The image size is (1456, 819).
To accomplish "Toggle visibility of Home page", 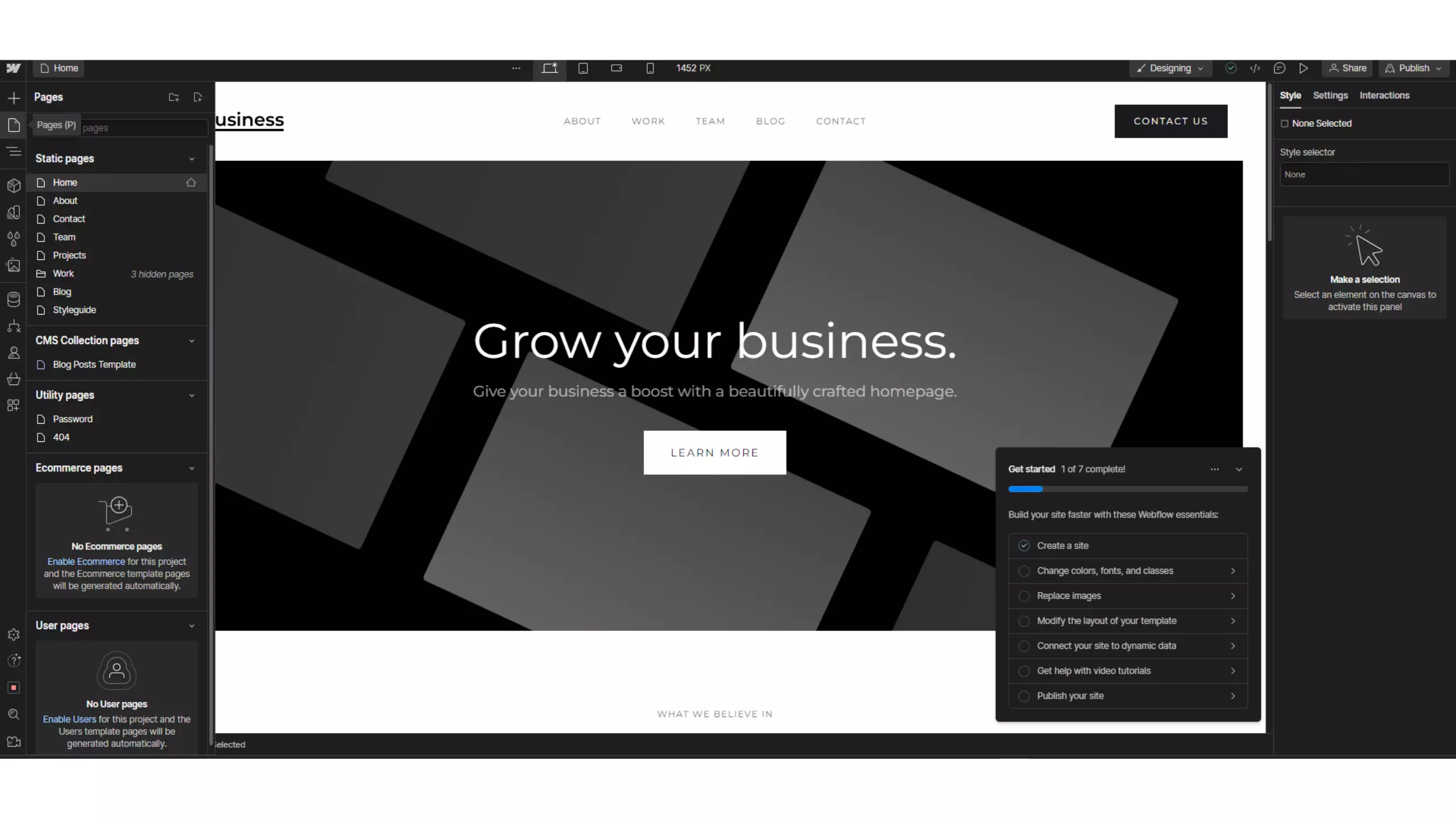I will [x=191, y=182].
